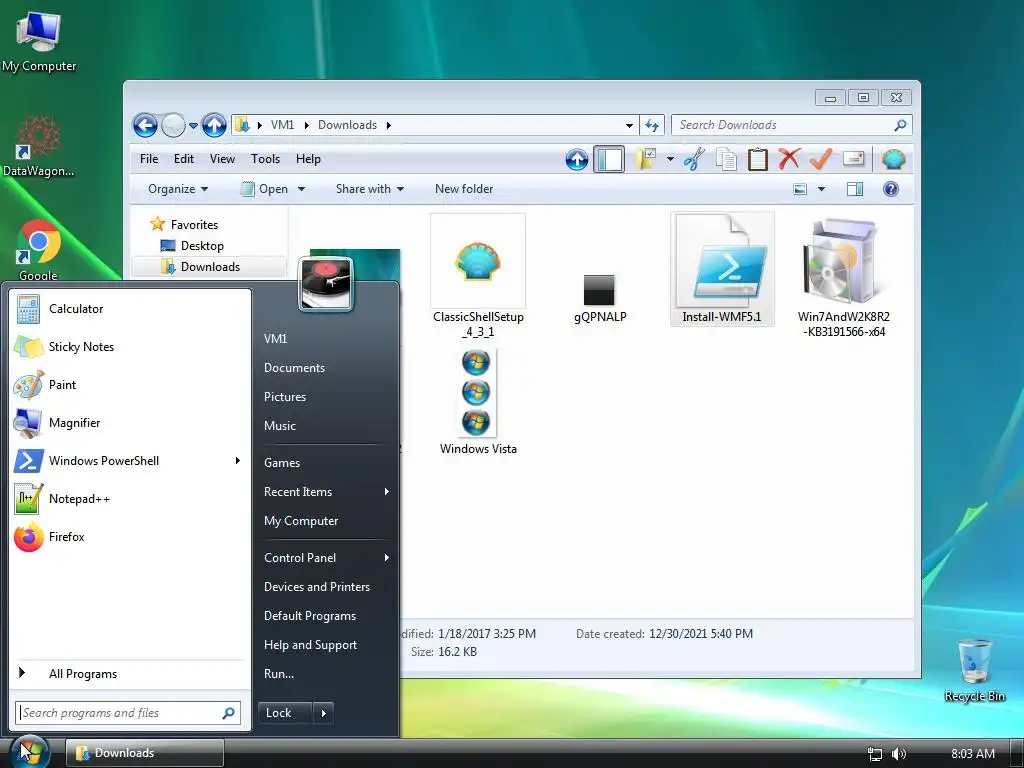Open recent pages dropdown next to Forward
Screen dimensions: 1024x768
tap(193, 125)
